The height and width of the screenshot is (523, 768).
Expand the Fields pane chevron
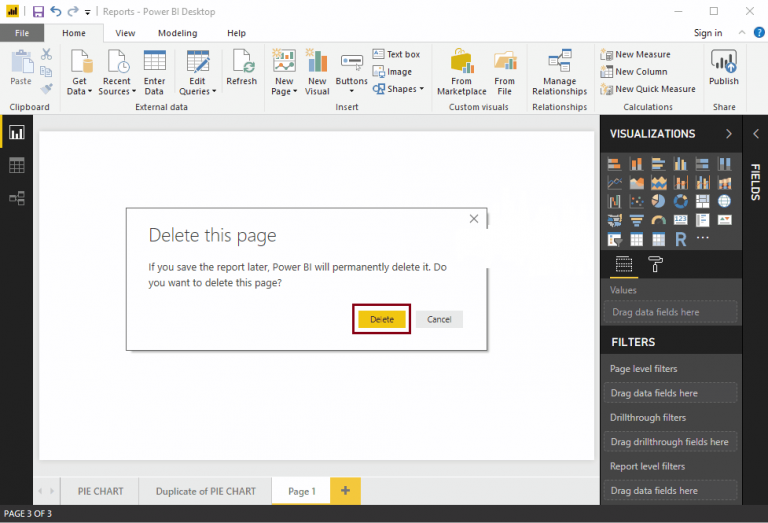pyautogui.click(x=756, y=134)
